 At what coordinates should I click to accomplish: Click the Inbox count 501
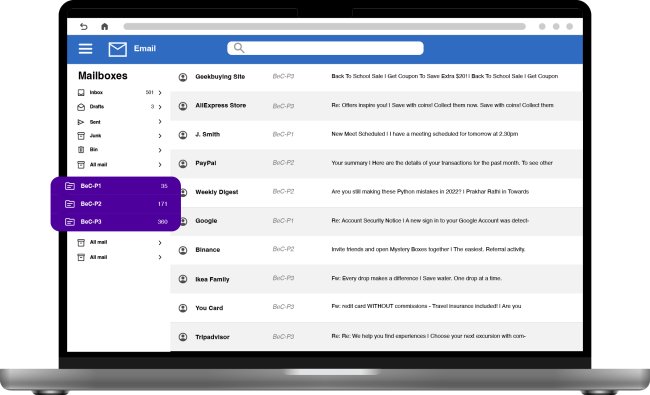[150, 92]
